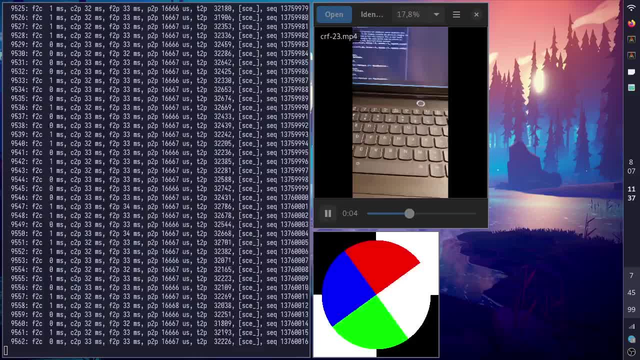Click the crf-23.mp4 filename overlay
Image resolution: width=640 pixels, height=360 pixels.
coord(339,36)
